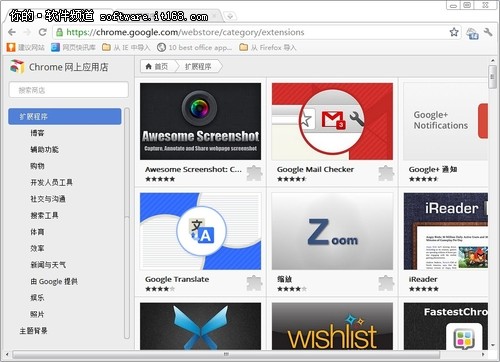Click the Chrome 网上应用店 title

click(x=68, y=67)
